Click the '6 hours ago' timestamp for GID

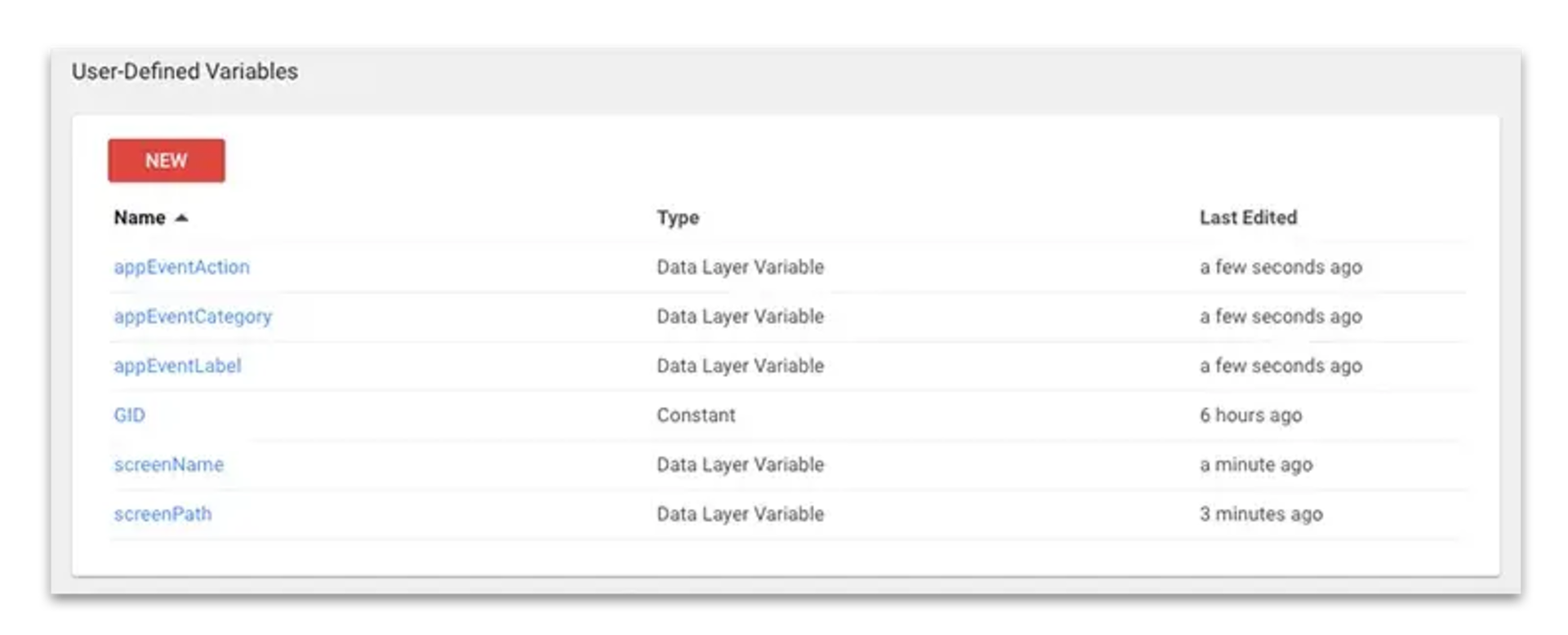coord(1250,415)
